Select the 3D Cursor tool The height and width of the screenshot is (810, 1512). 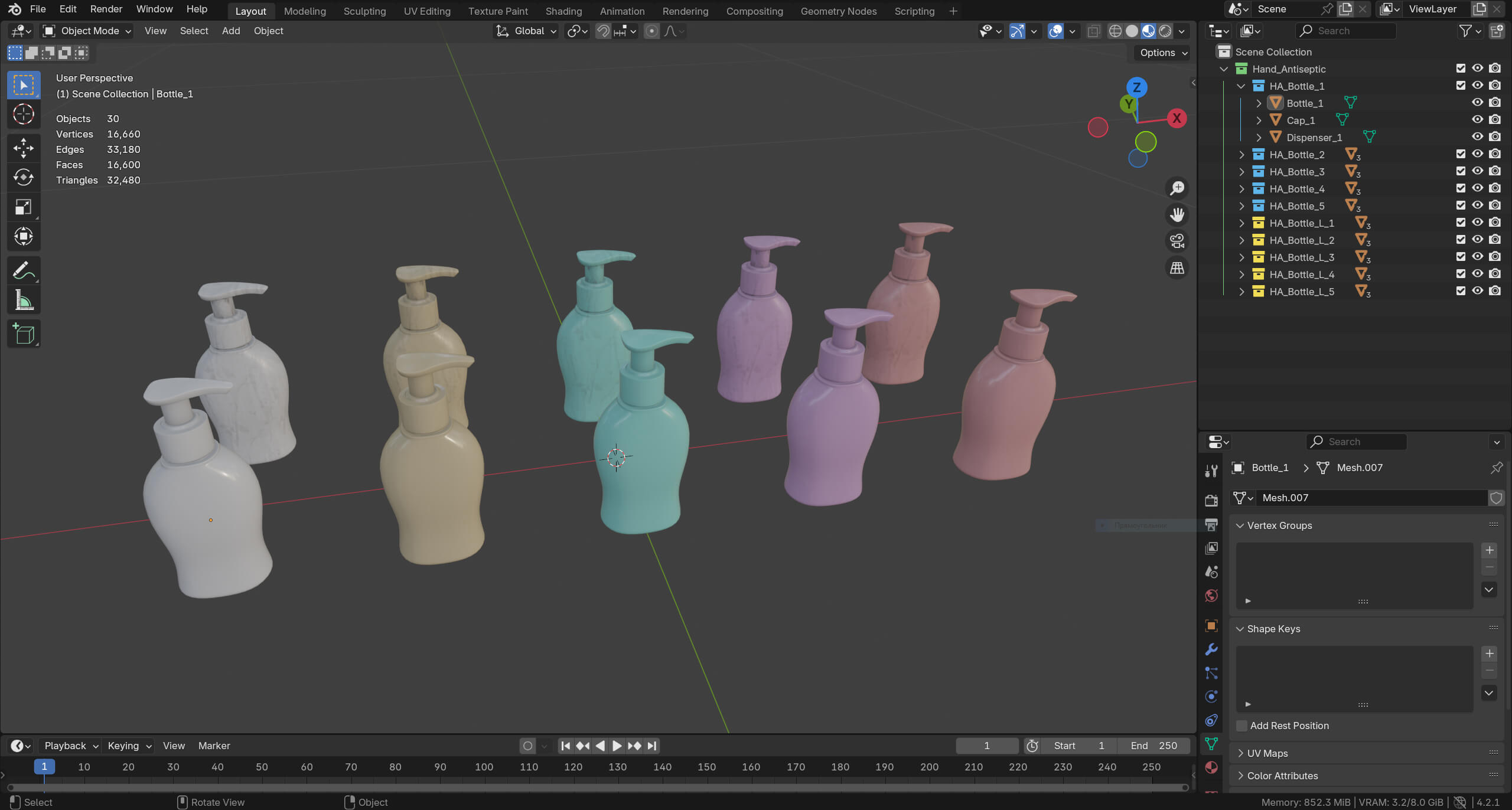tap(24, 115)
